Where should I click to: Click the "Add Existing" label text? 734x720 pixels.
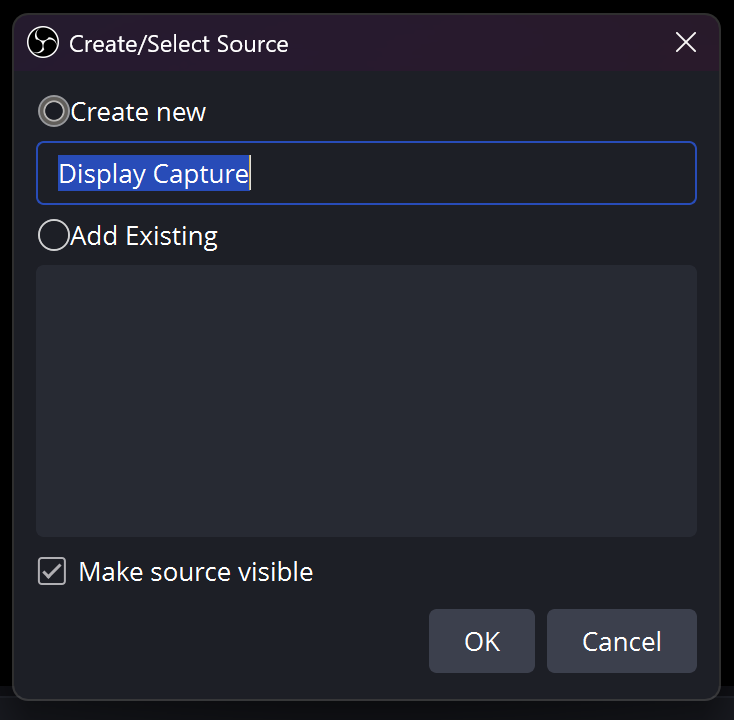[x=144, y=236]
